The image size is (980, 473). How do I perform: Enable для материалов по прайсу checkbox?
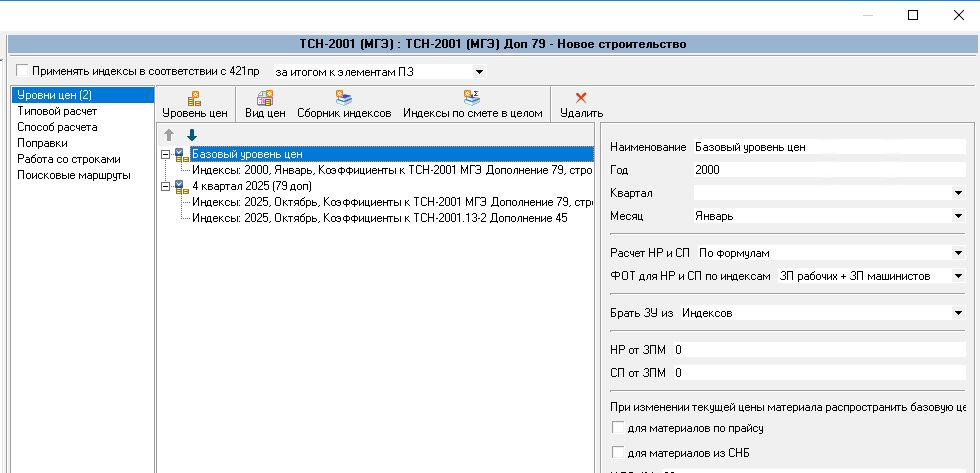618,428
